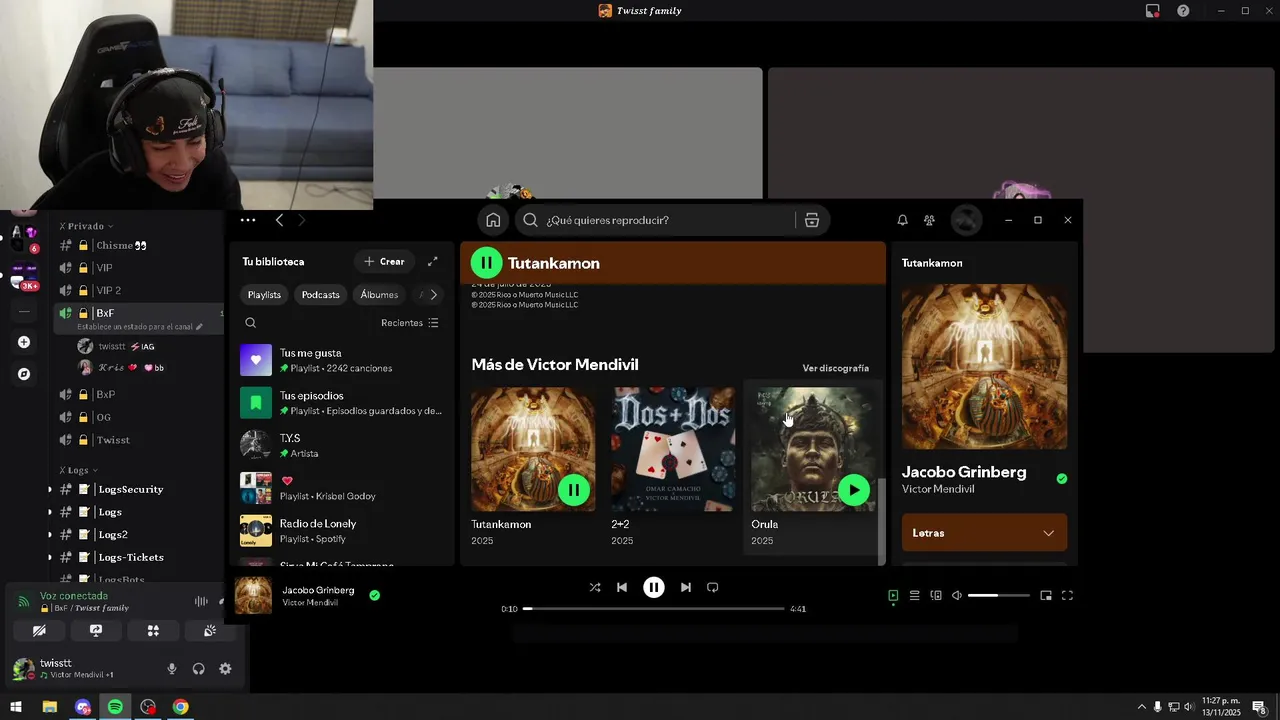Open Spotify profile avatar menu
This screenshot has width=1280, height=720.
coord(966,220)
